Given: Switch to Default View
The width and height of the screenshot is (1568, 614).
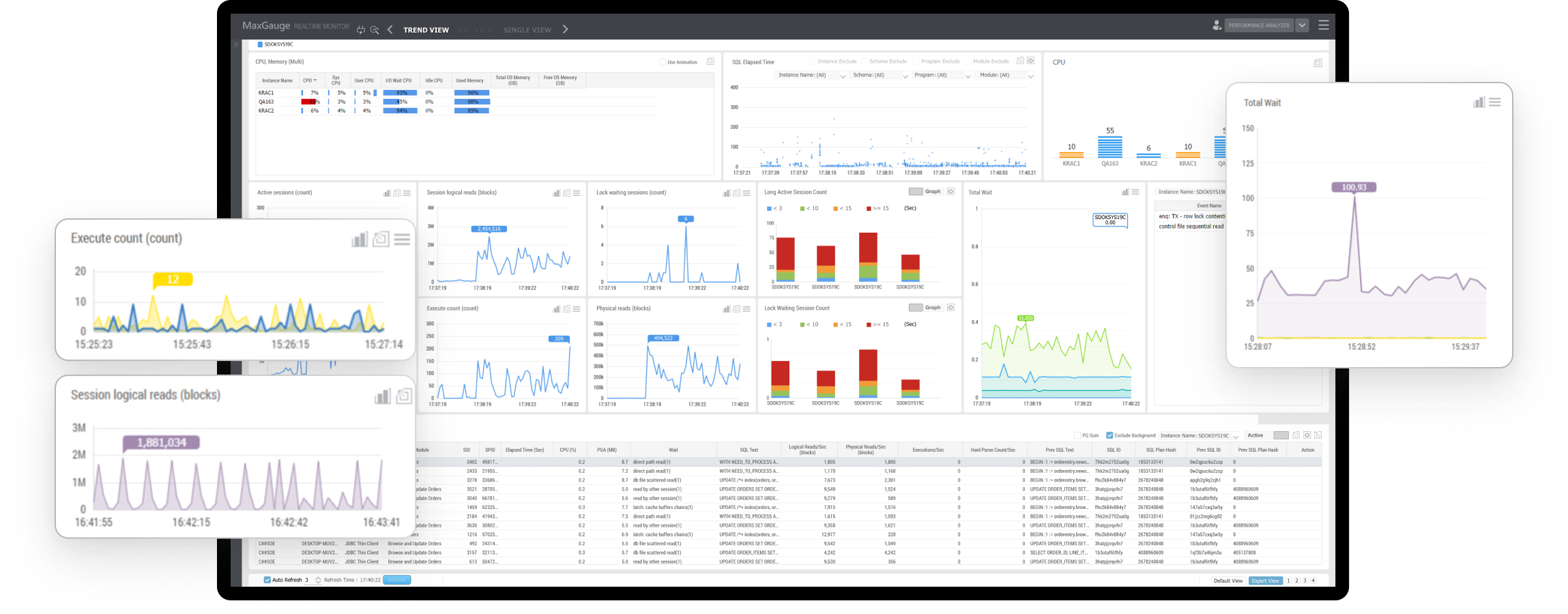Looking at the screenshot, I should point(1228,581).
